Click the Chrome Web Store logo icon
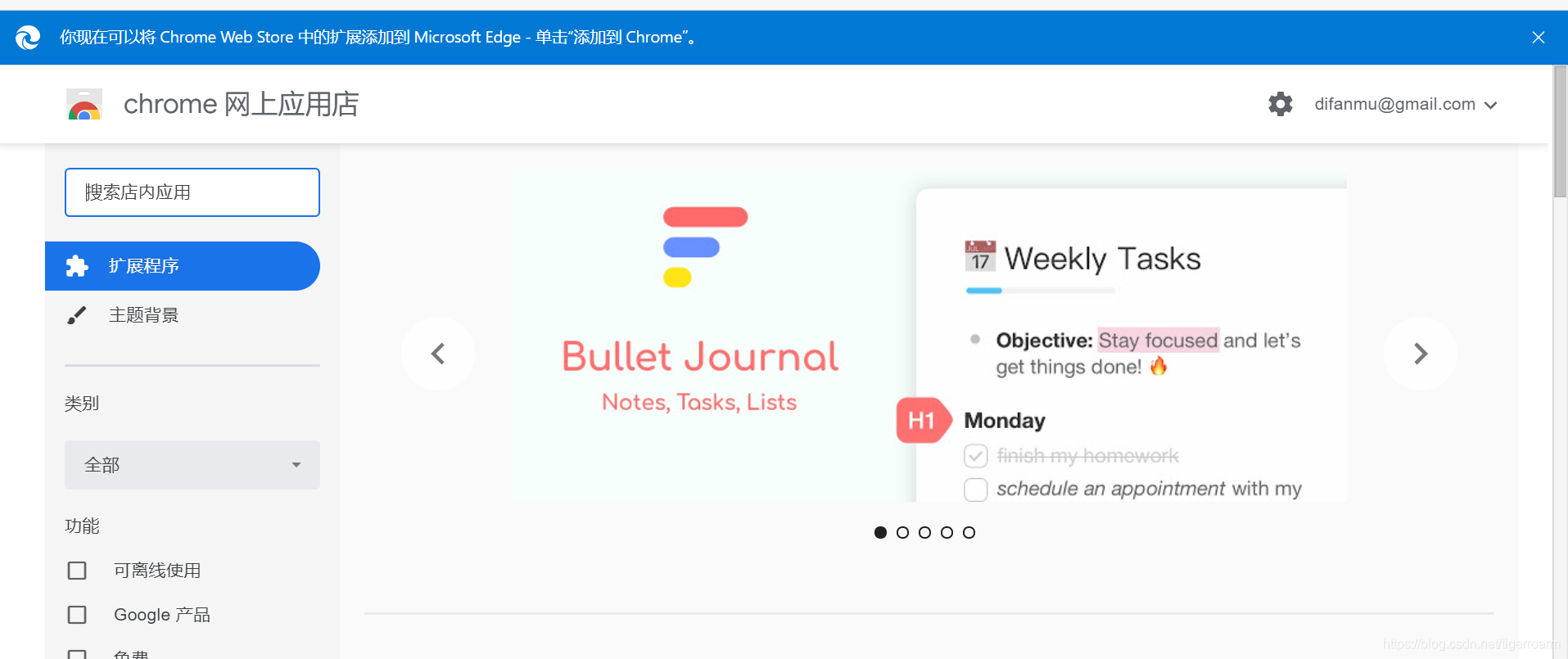1568x659 pixels. click(84, 105)
